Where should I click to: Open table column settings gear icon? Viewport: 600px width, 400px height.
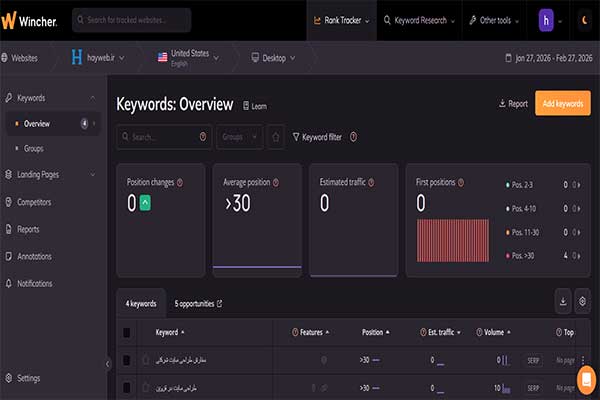pos(582,302)
